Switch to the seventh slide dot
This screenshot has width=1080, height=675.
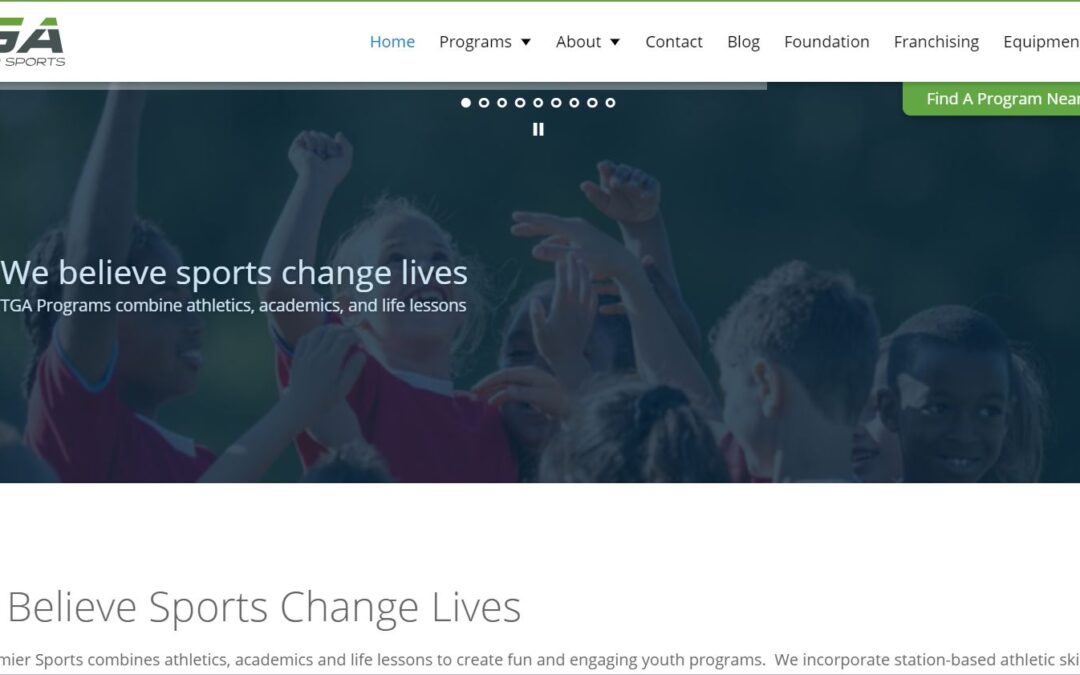coord(574,103)
